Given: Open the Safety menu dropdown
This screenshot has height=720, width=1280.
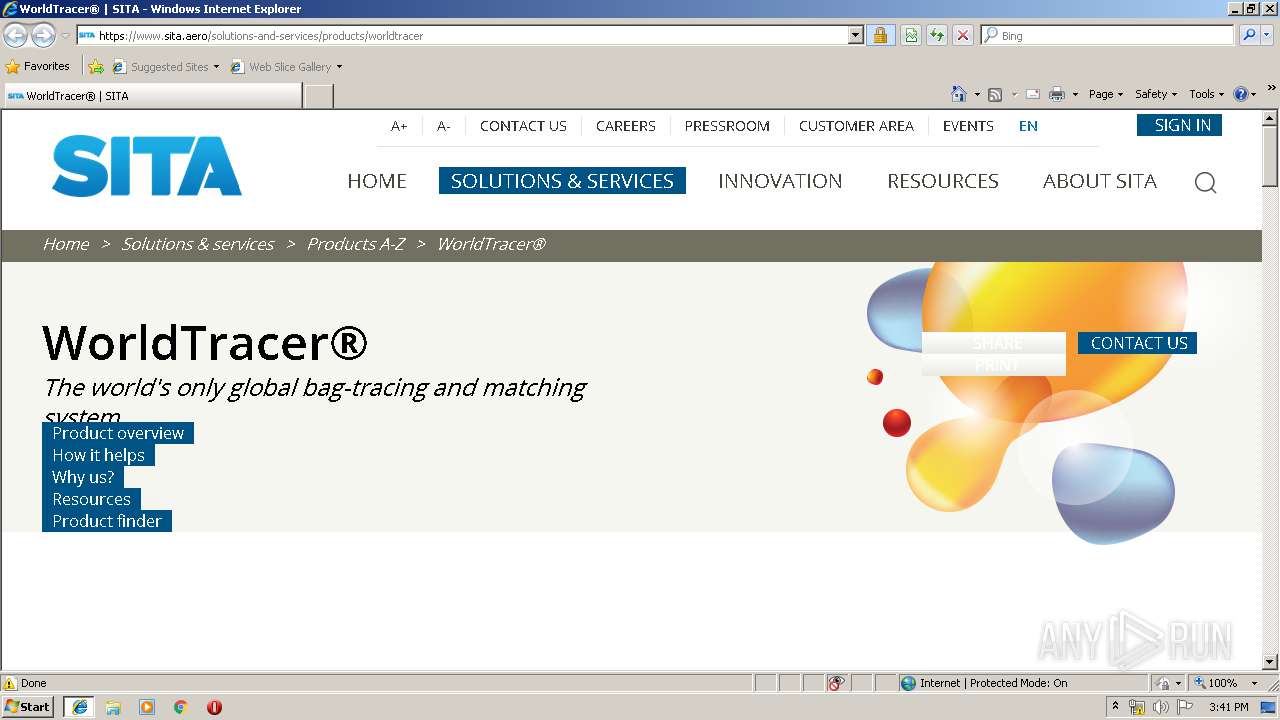Looking at the screenshot, I should (1156, 94).
